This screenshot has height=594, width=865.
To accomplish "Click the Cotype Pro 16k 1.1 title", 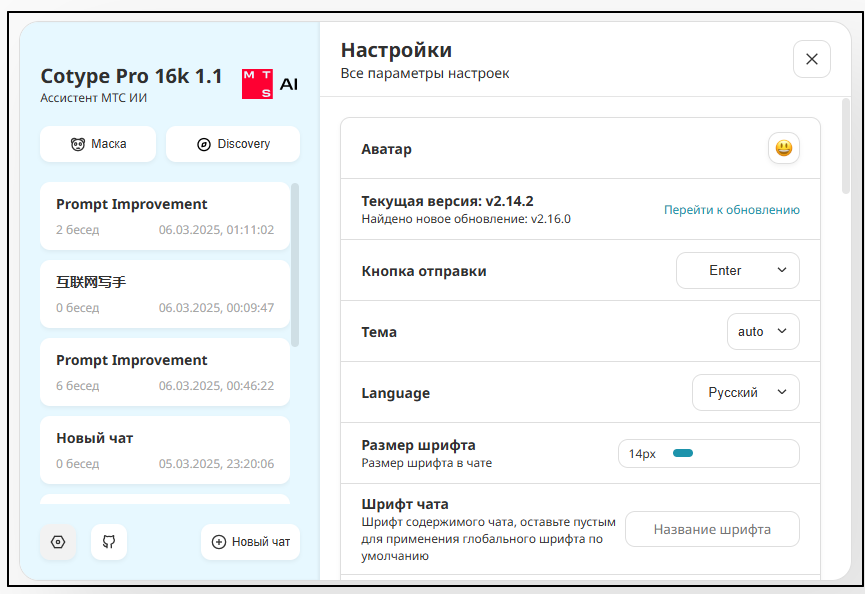I will 131,76.
